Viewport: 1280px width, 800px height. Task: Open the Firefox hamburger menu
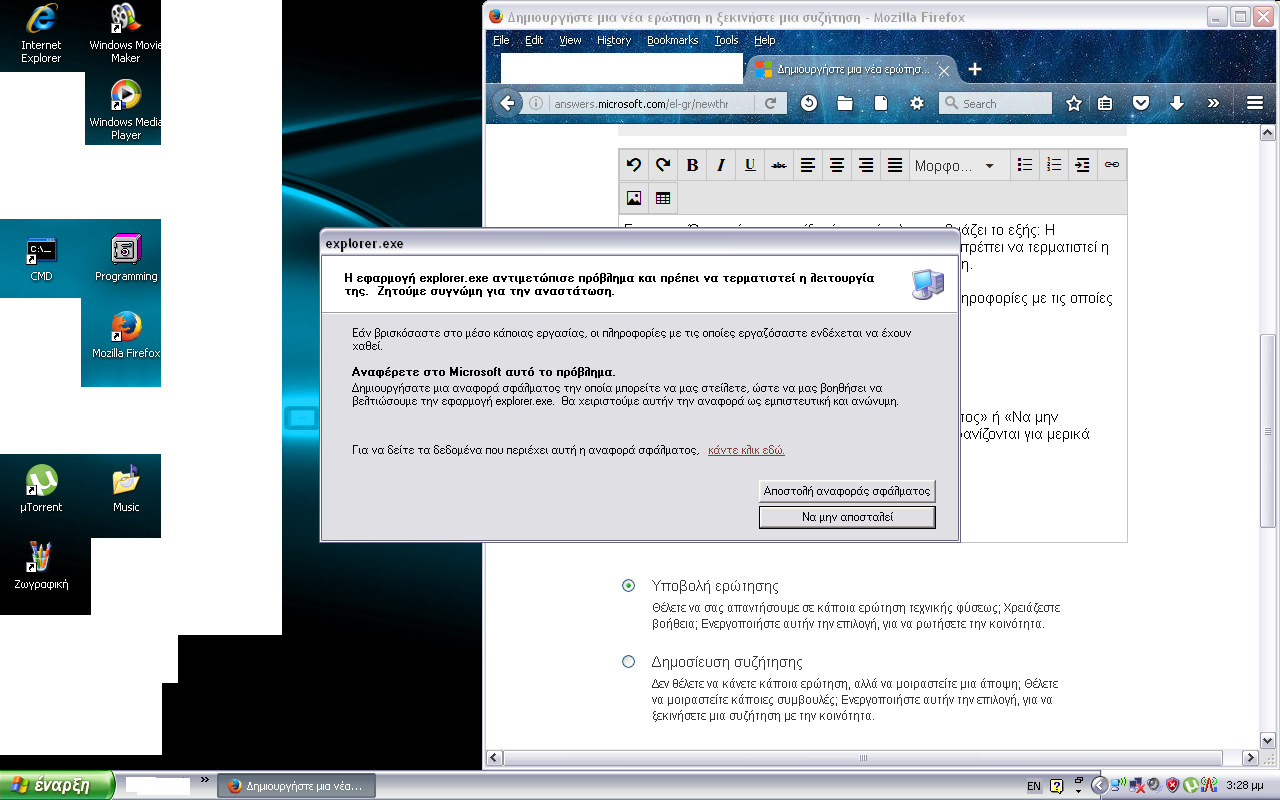click(1255, 103)
